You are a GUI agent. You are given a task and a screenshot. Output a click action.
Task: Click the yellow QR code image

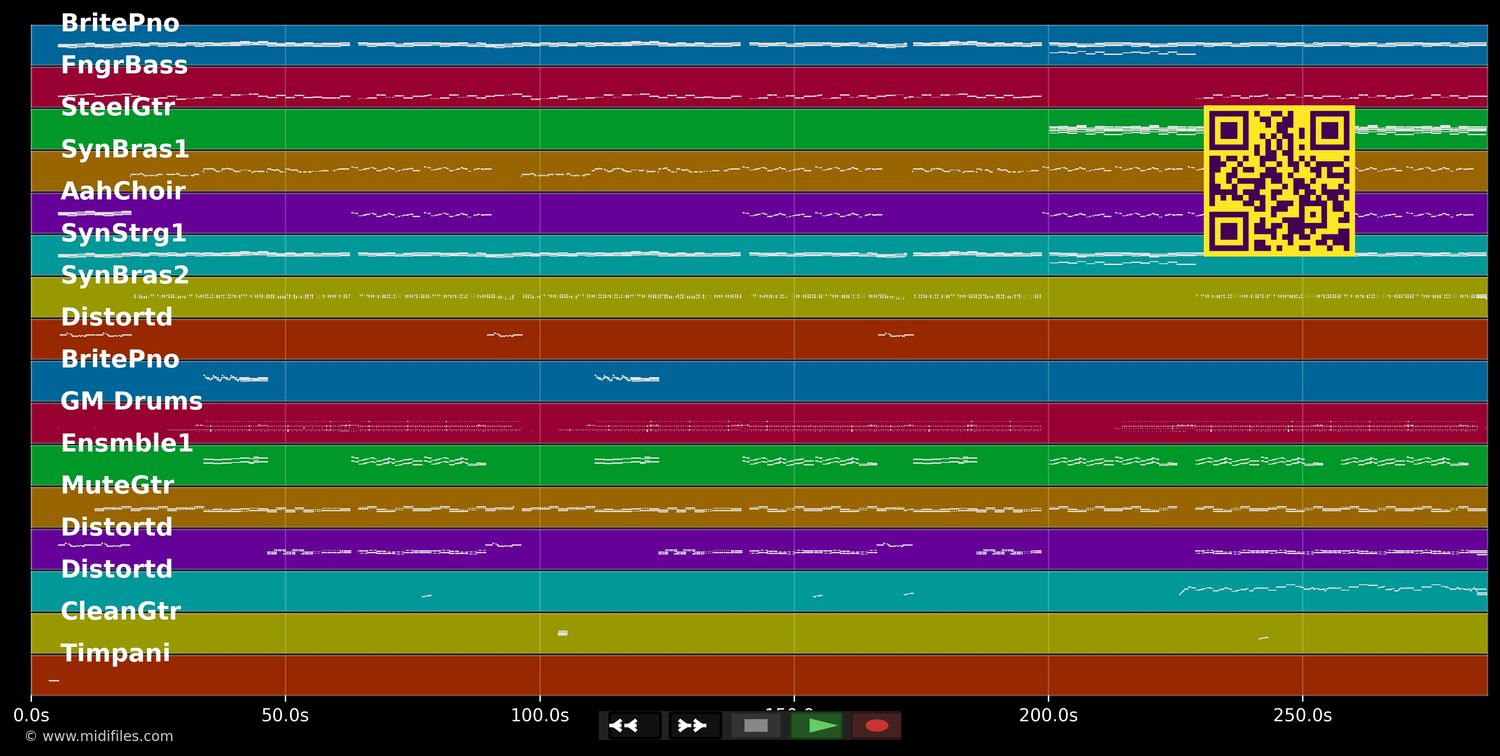pyautogui.click(x=1279, y=180)
